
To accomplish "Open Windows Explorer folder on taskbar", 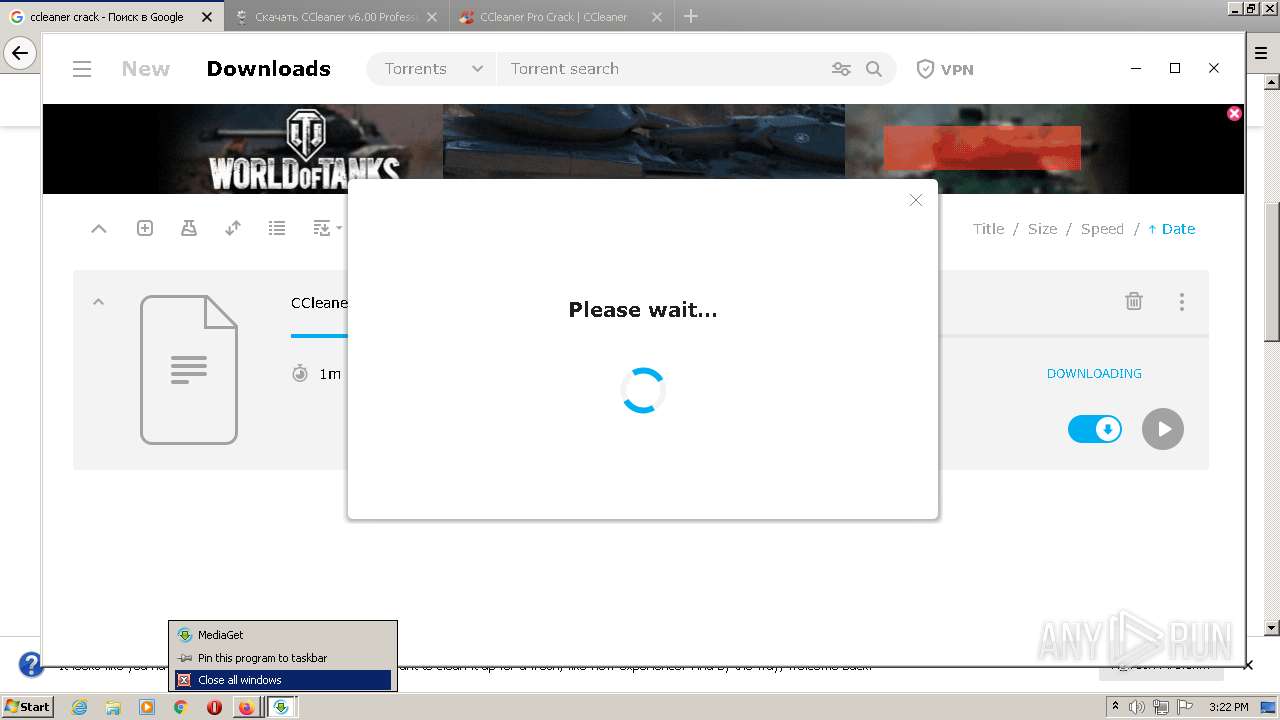I will click(113, 707).
